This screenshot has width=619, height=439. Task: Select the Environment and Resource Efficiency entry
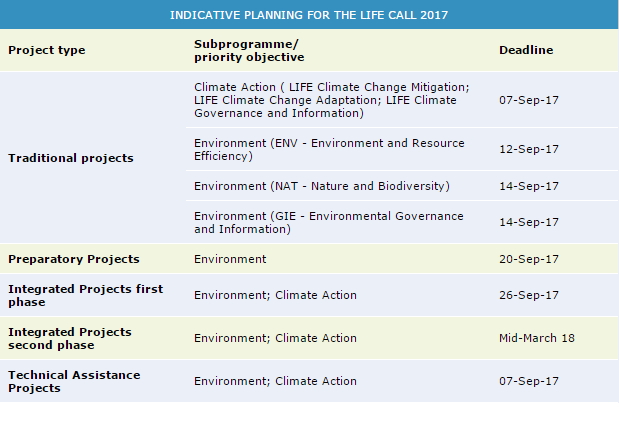point(329,150)
